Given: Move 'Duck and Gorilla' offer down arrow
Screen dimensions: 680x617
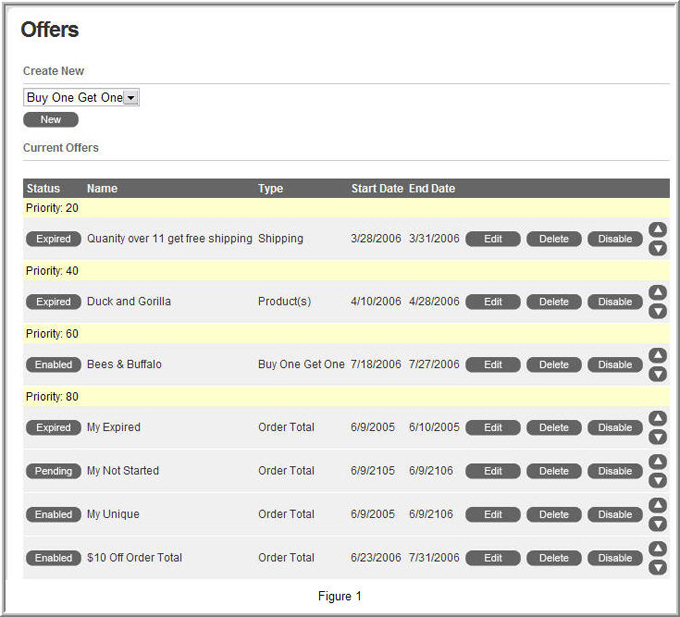Looking at the screenshot, I should point(657,311).
